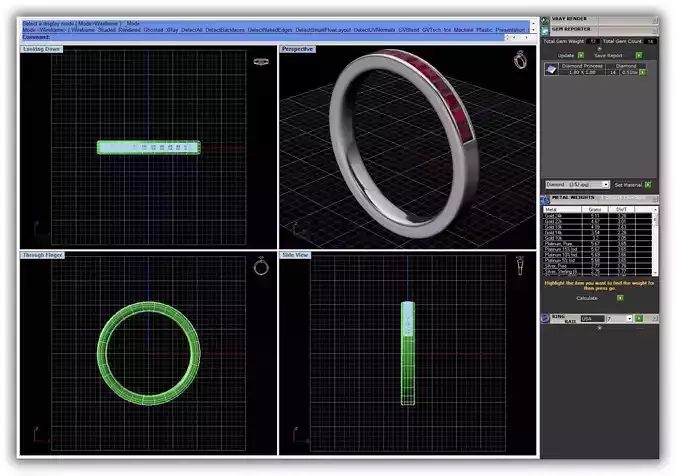Click green go button in Diamond Princess row
The width and height of the screenshot is (676, 476).
642,72
